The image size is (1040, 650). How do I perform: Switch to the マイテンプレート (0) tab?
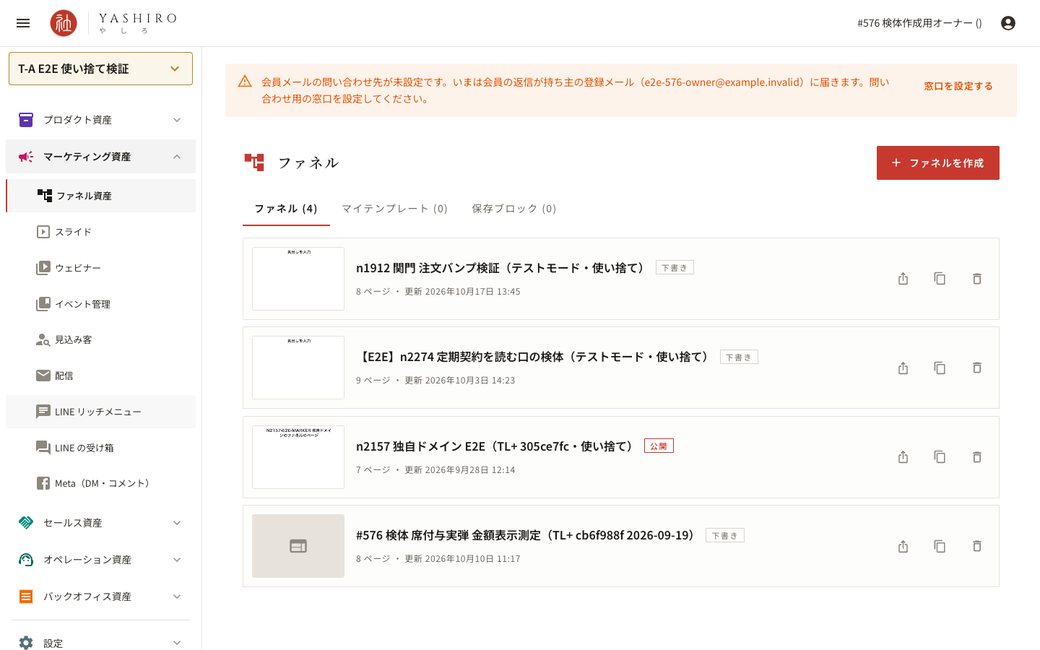[394, 208]
